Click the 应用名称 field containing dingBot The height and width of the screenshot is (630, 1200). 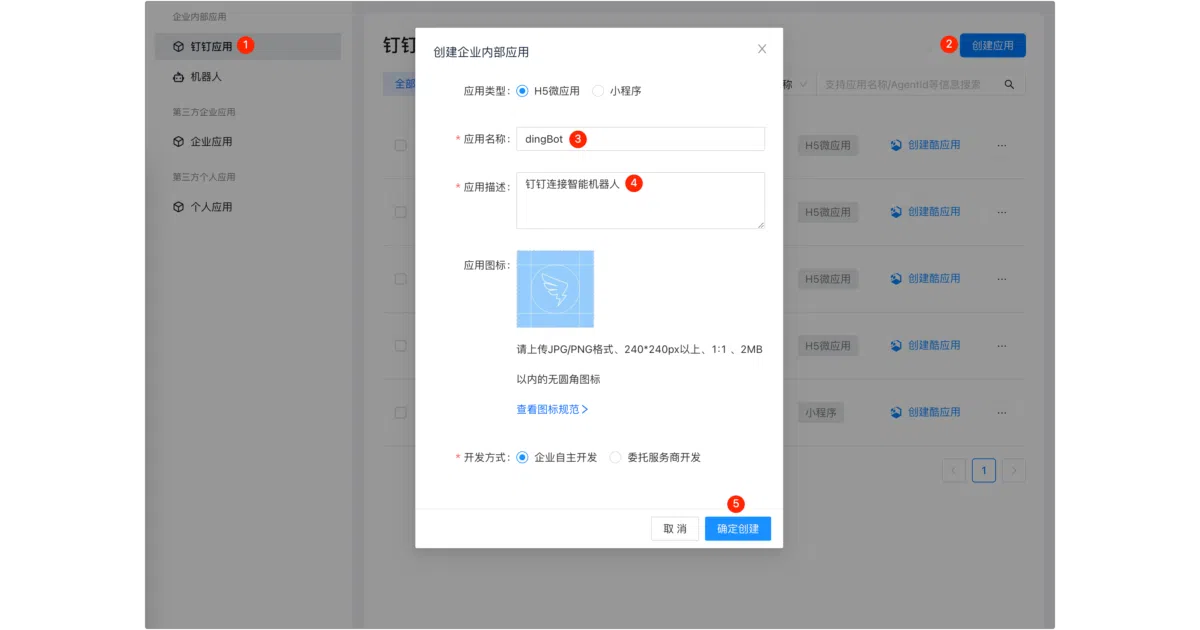(640, 139)
